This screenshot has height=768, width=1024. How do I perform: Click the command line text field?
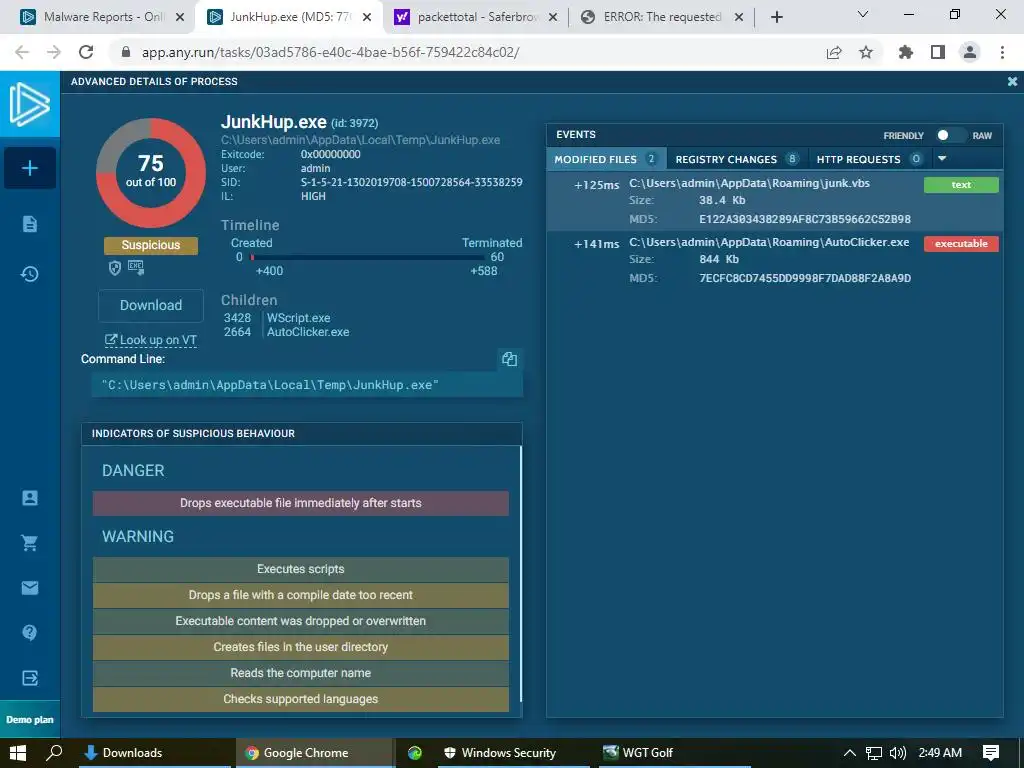(x=307, y=385)
